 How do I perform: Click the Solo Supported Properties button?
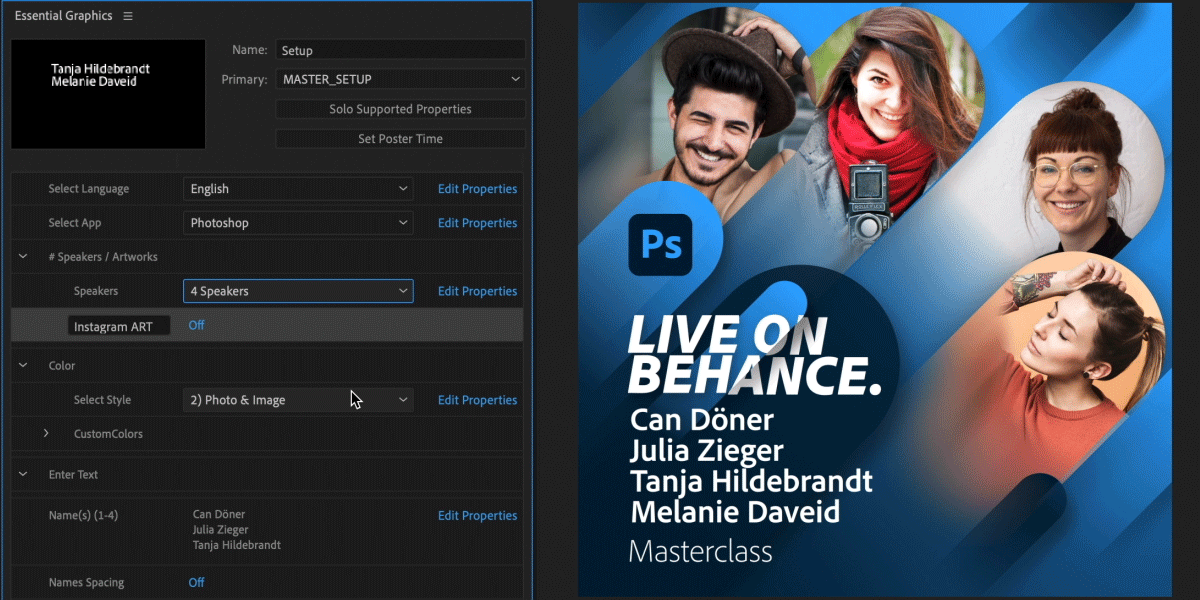(400, 109)
